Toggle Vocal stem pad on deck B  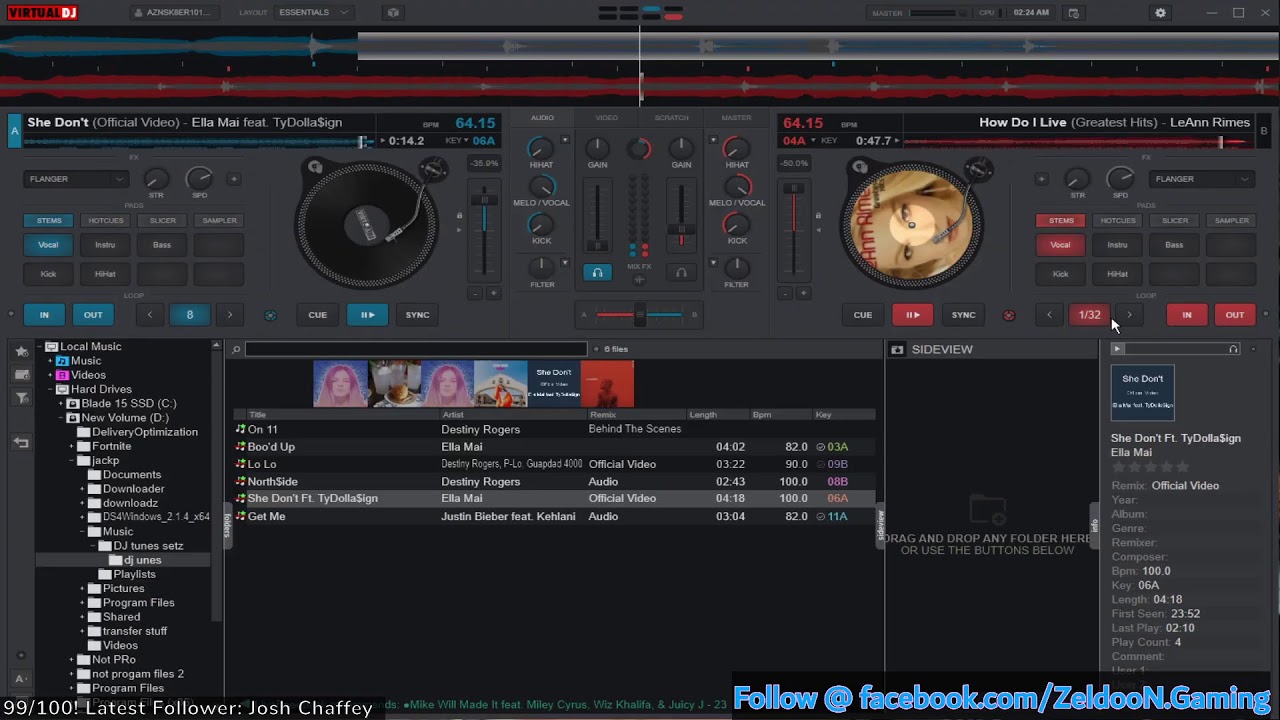1060,245
